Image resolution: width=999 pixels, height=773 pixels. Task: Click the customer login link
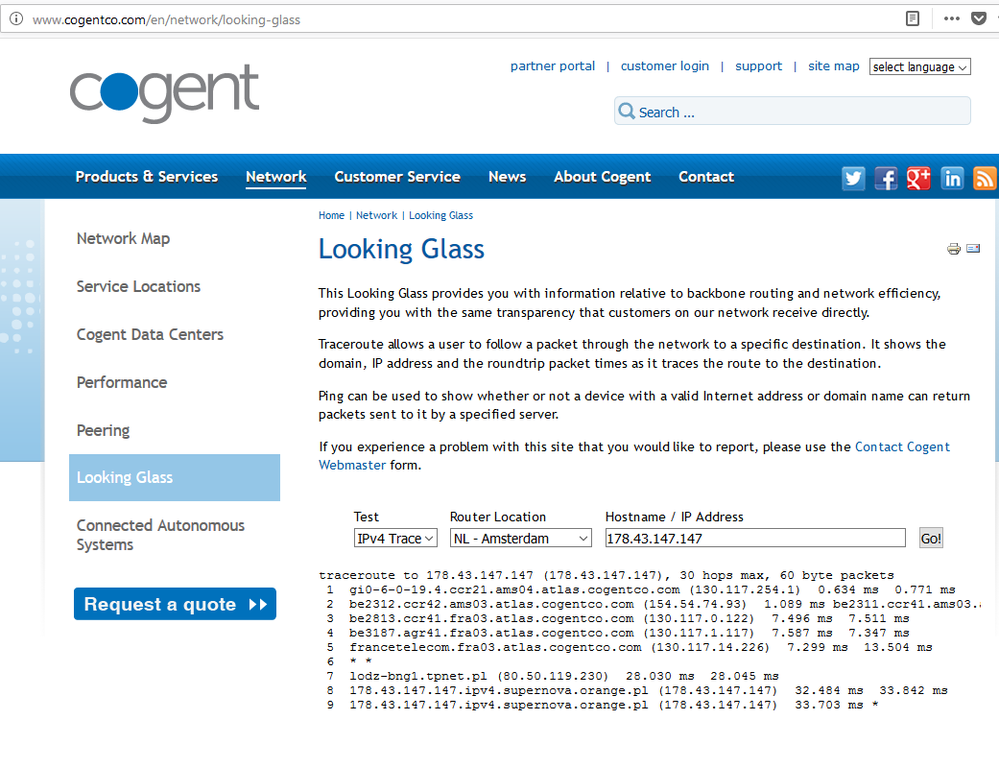[665, 66]
